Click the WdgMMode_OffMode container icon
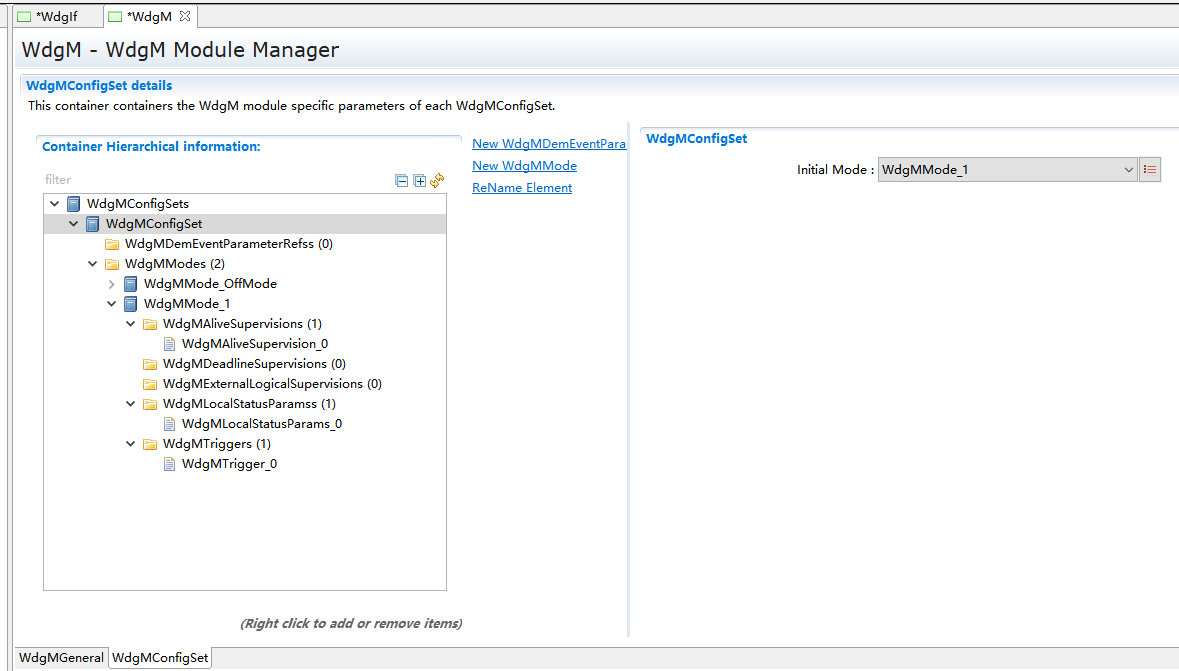The image size is (1179, 671). [x=131, y=284]
